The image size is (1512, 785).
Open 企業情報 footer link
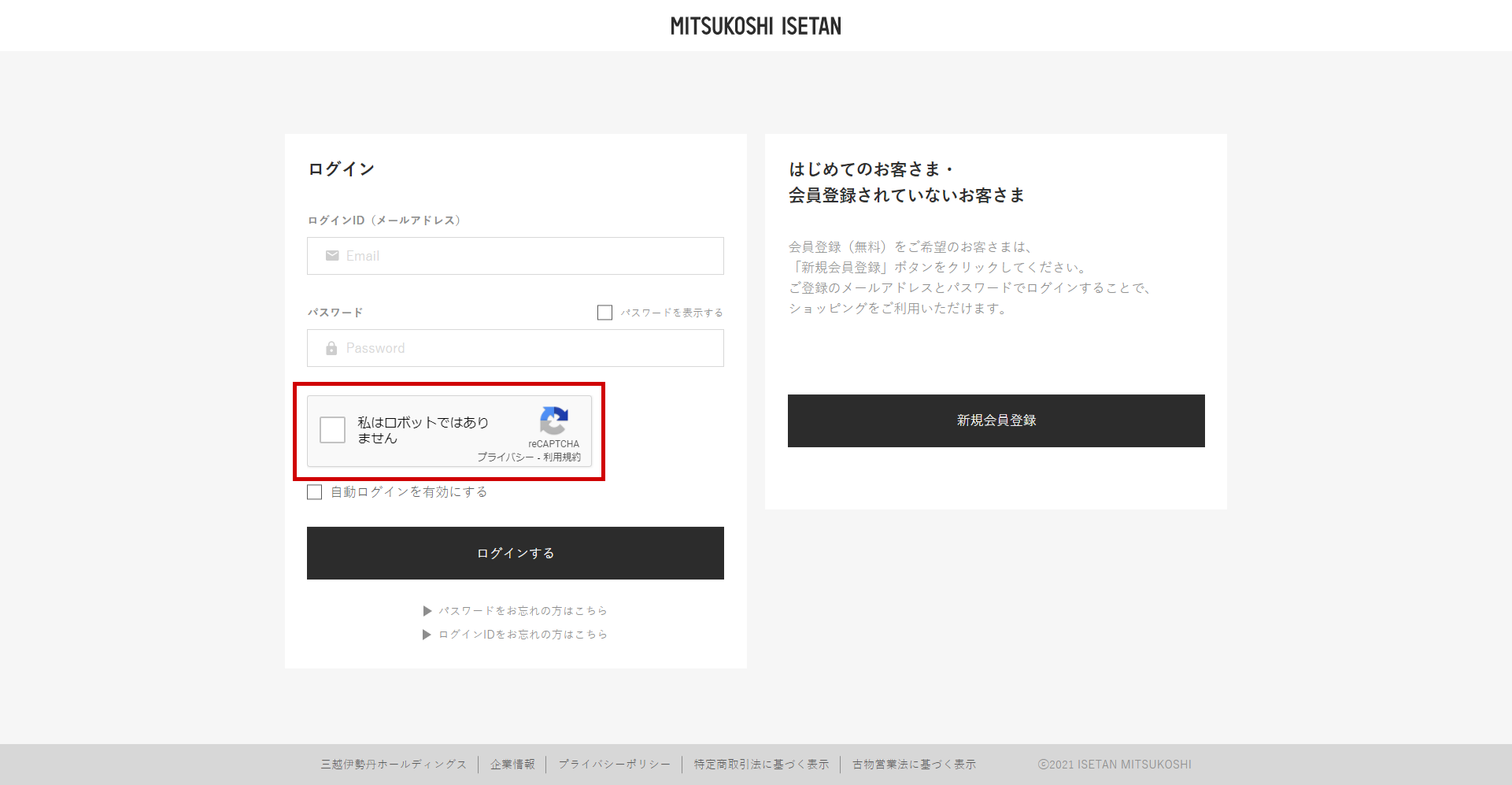click(512, 765)
